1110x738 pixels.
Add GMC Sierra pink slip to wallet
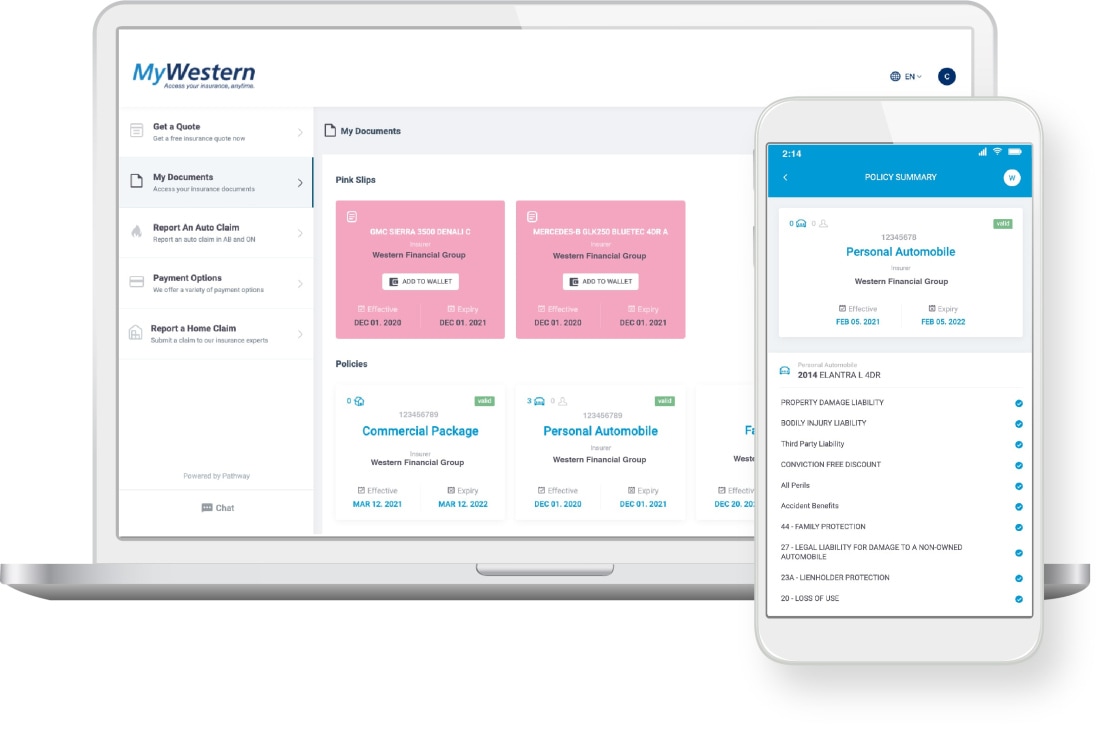click(x=420, y=282)
